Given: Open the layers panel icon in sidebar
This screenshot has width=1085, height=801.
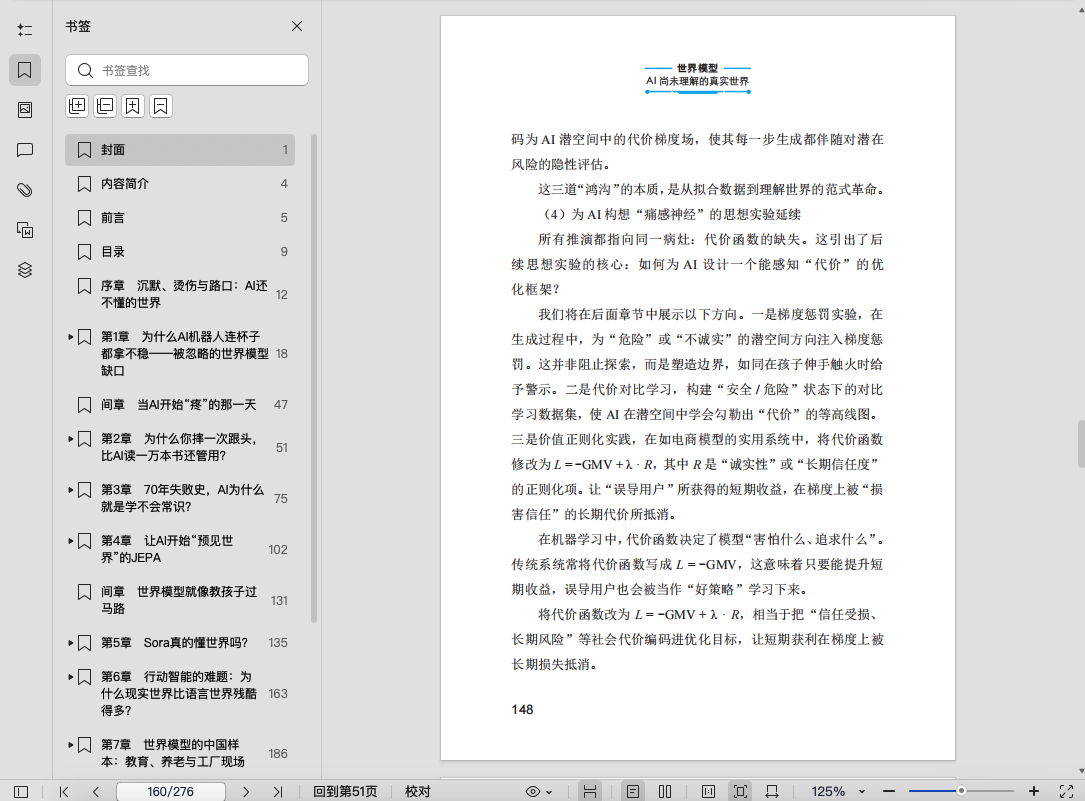Looking at the screenshot, I should coord(25,270).
